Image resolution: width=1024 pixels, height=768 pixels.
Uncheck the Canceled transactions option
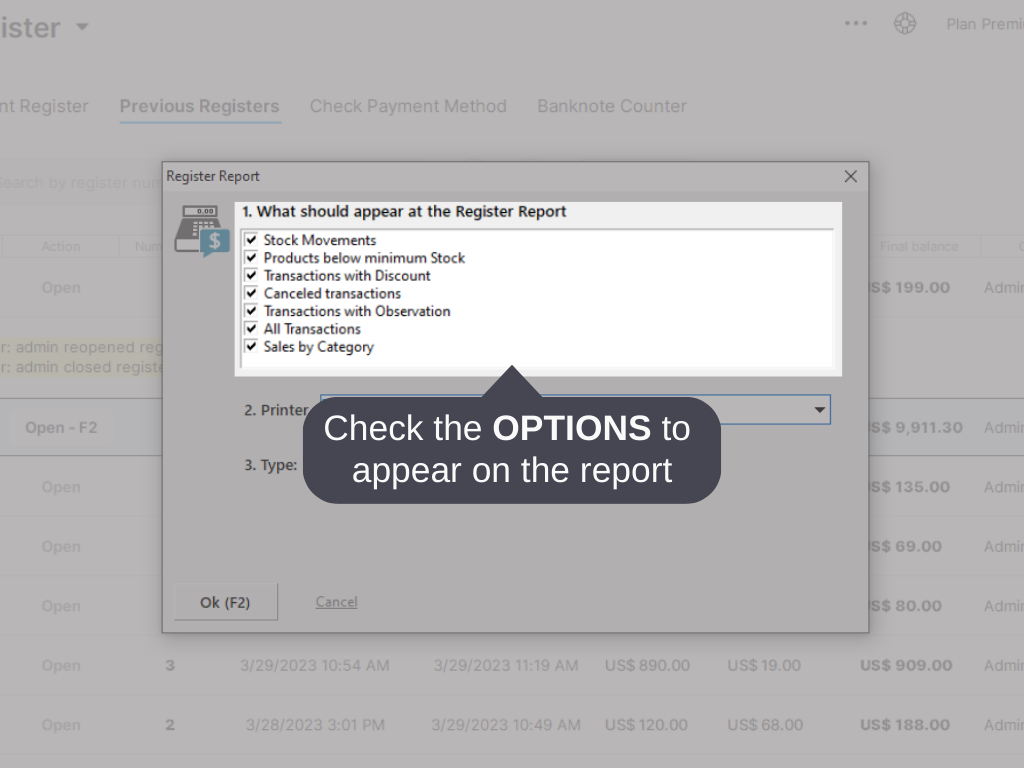[251, 293]
